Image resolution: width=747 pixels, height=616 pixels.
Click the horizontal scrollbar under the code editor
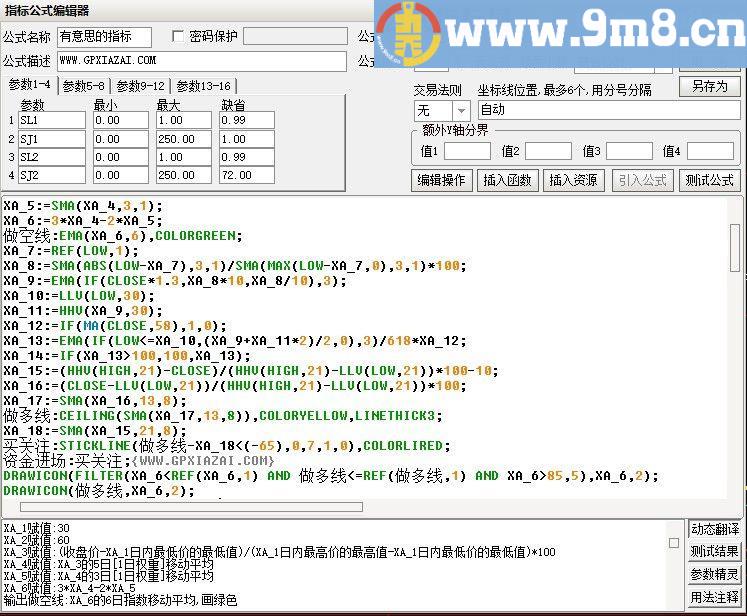(x=192, y=506)
